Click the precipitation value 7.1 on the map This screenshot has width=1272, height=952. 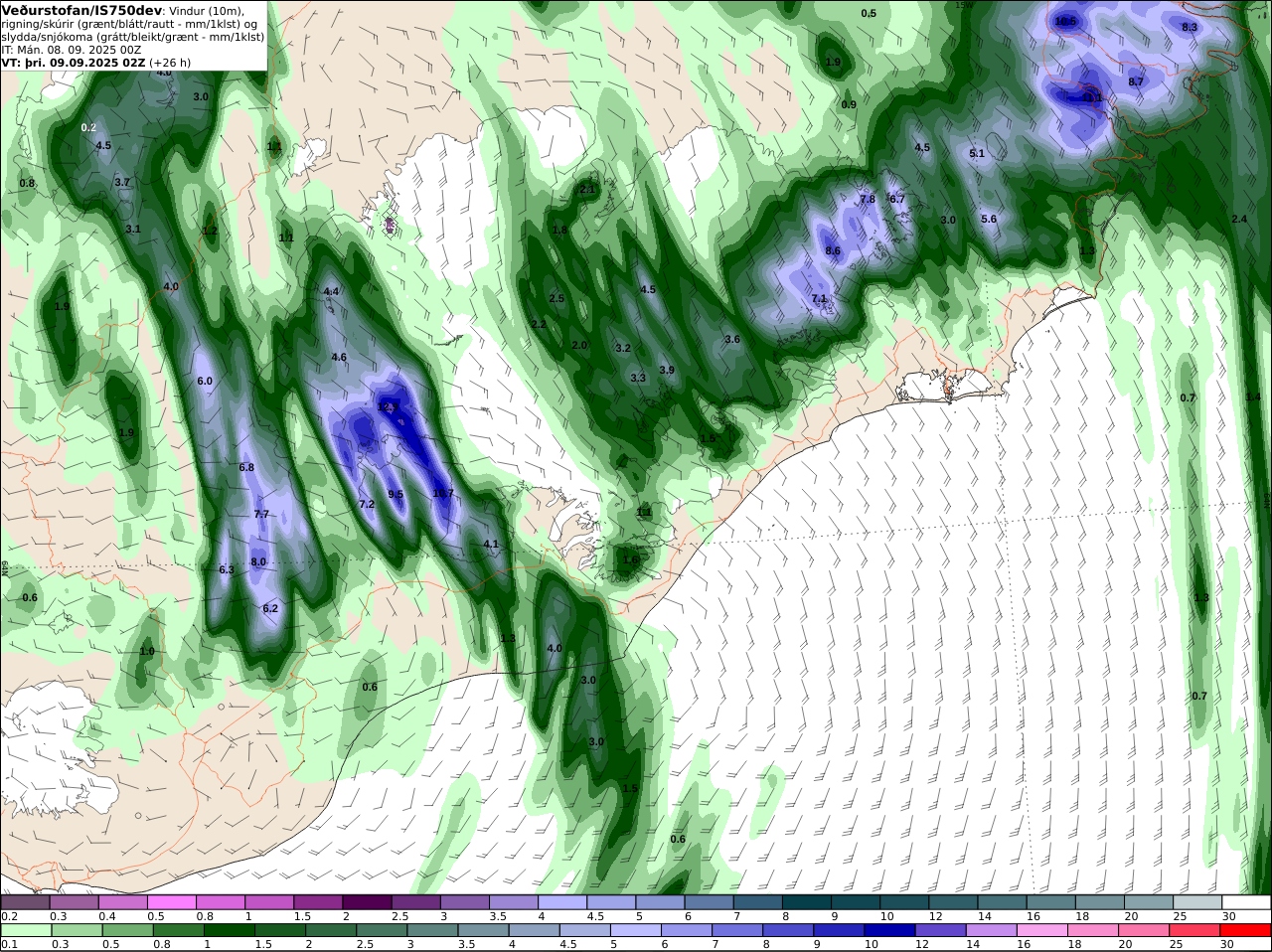819,298
